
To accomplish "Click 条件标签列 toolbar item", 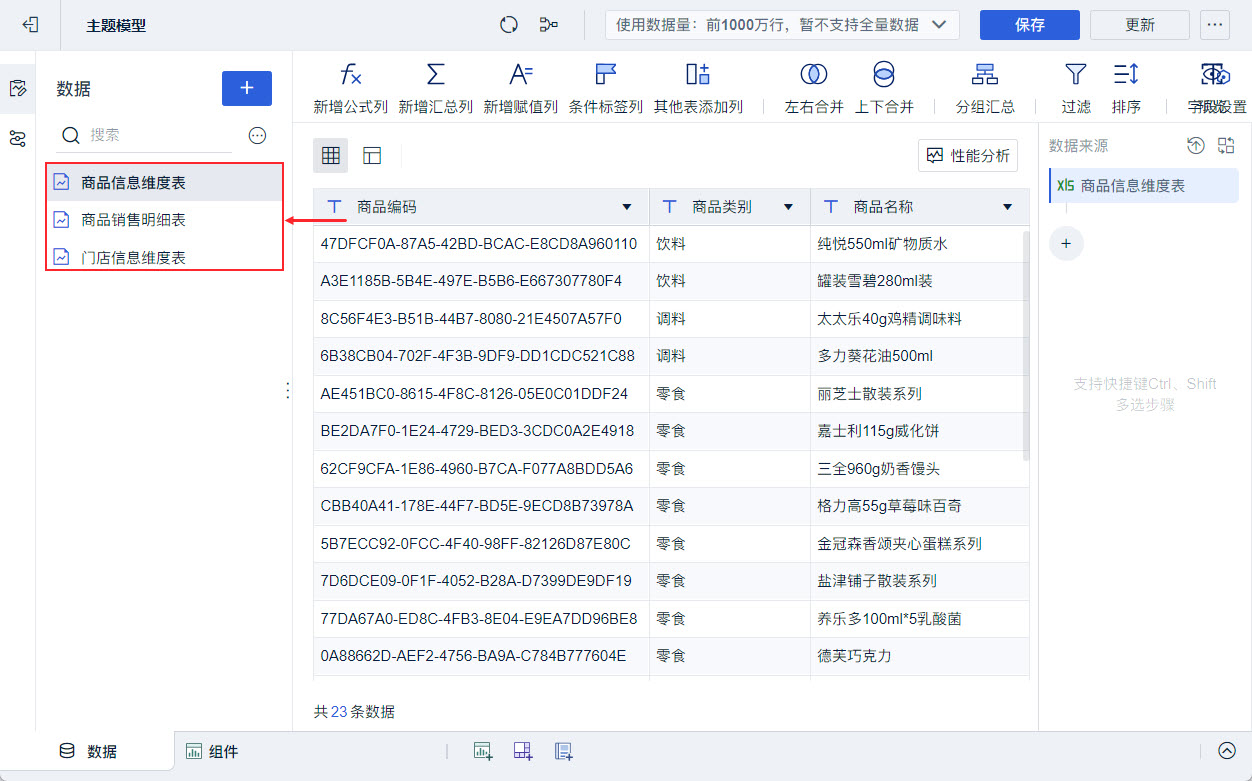I will [x=606, y=89].
